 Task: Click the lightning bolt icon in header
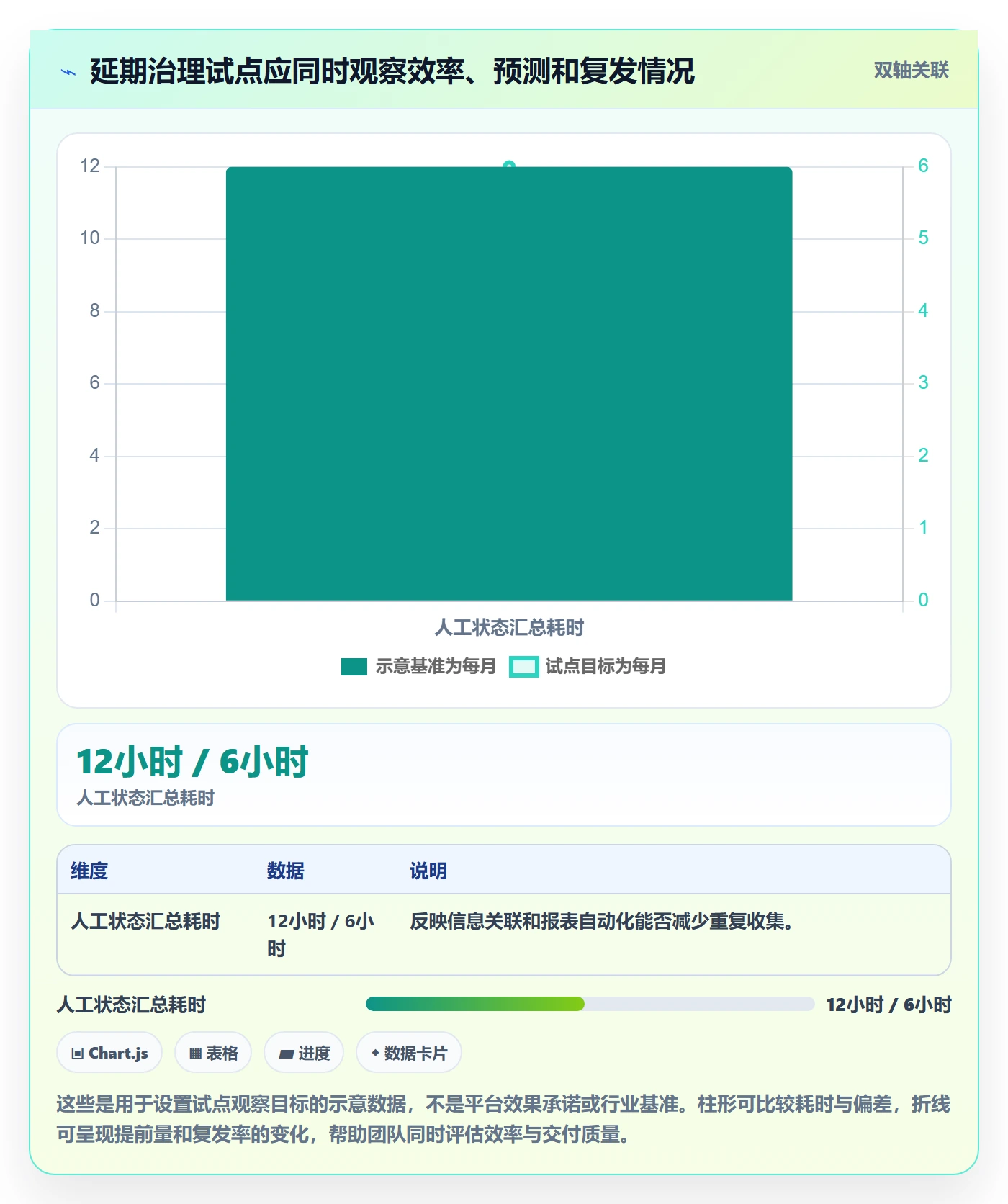point(68,72)
